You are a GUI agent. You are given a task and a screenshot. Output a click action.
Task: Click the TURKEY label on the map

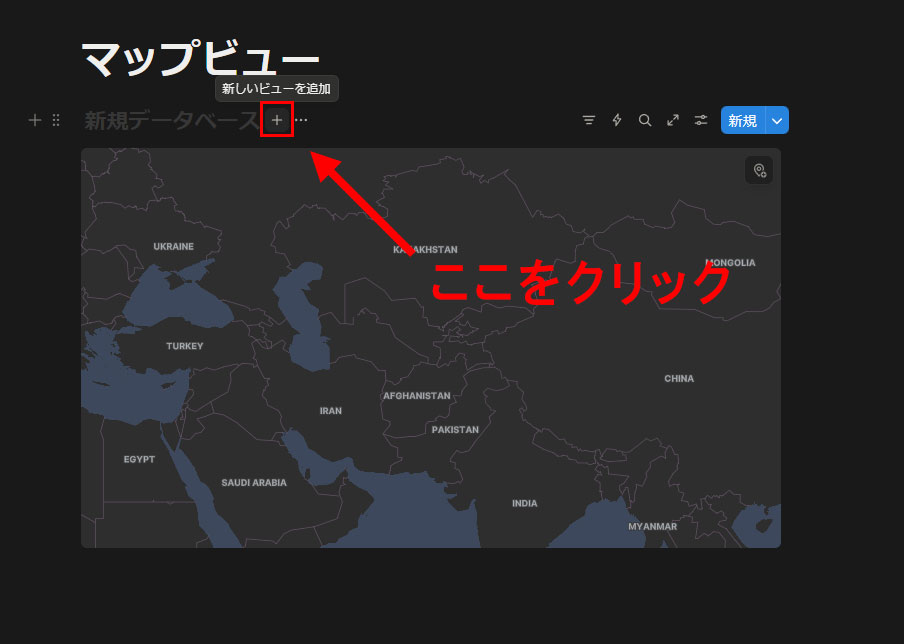click(185, 347)
